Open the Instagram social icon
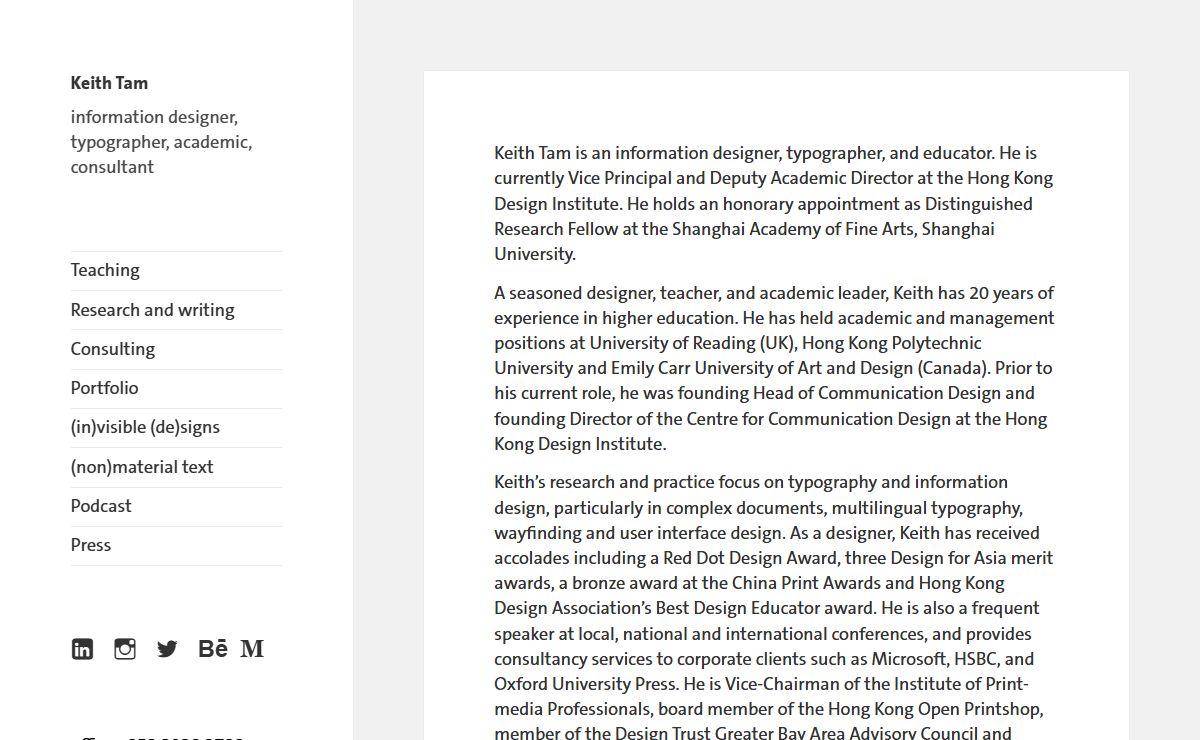This screenshot has width=1200, height=740. (125, 649)
